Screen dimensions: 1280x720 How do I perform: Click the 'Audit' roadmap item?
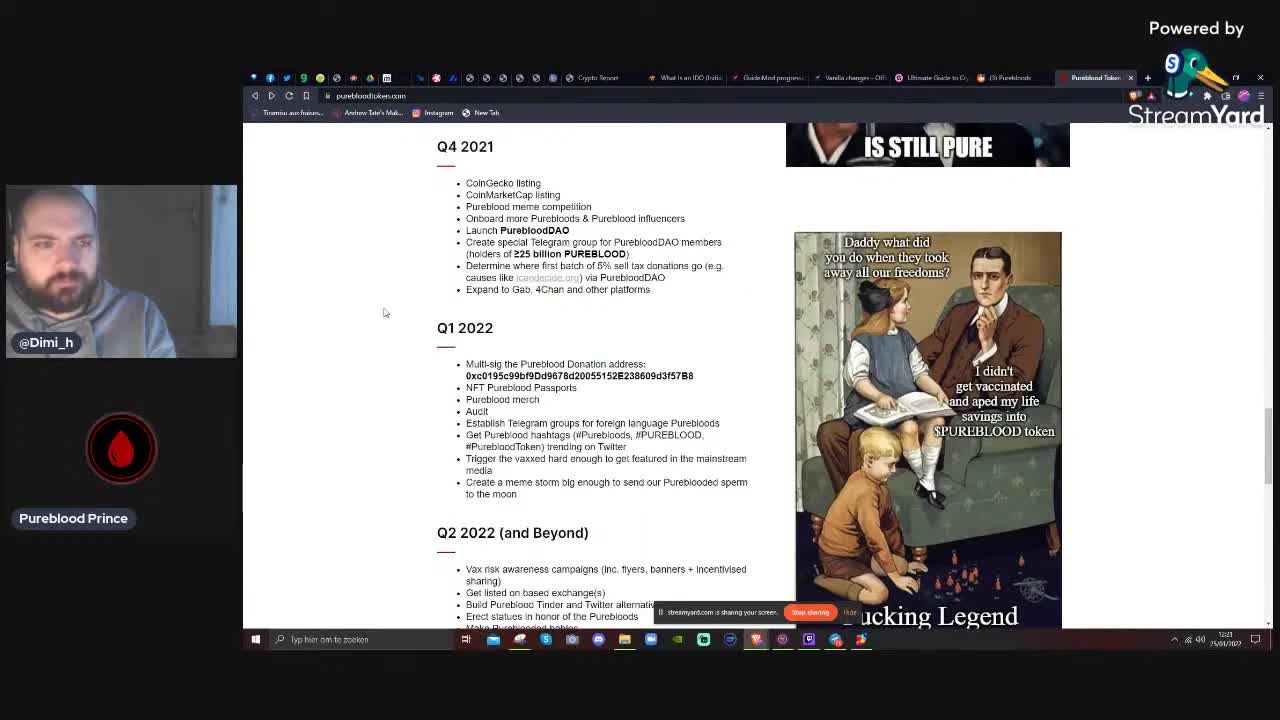click(x=477, y=412)
